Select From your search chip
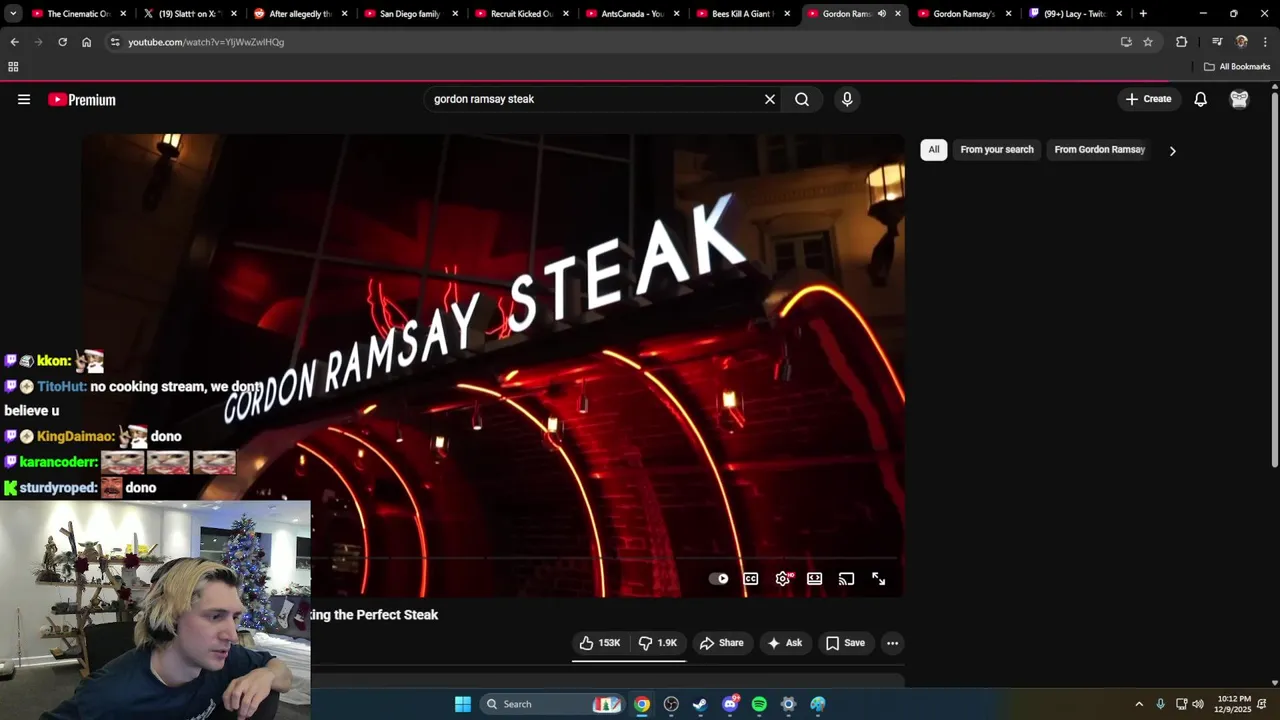The width and height of the screenshot is (1280, 720). click(x=997, y=149)
